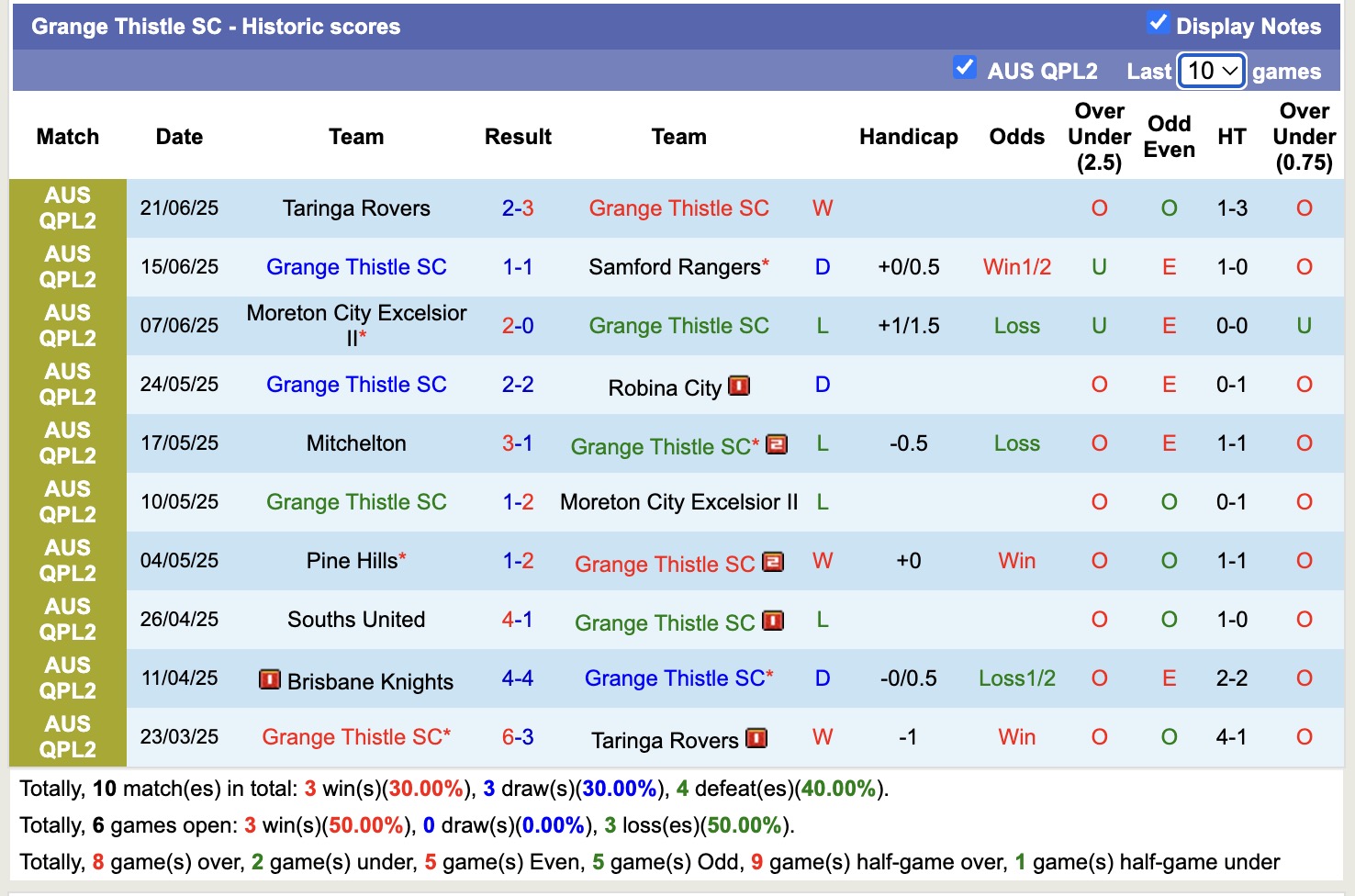Open the Last games count dropdown

(1210, 71)
